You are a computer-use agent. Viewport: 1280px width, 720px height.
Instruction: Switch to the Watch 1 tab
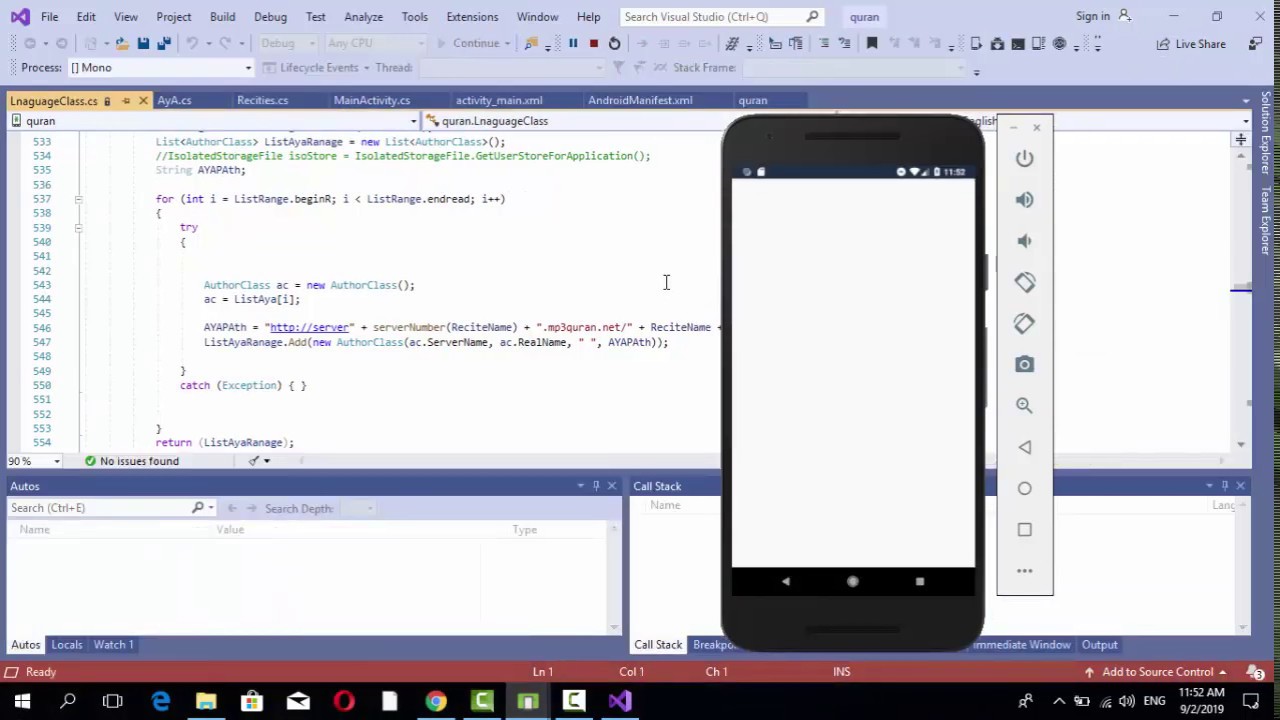point(113,645)
